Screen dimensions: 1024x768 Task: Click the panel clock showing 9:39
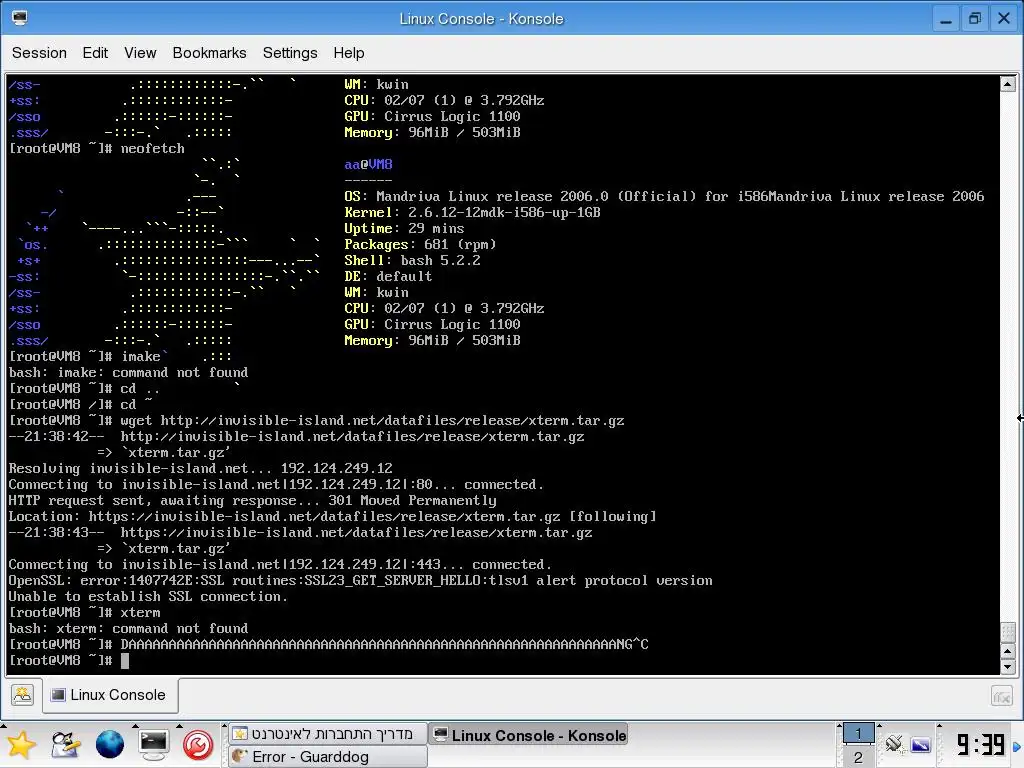[980, 744]
